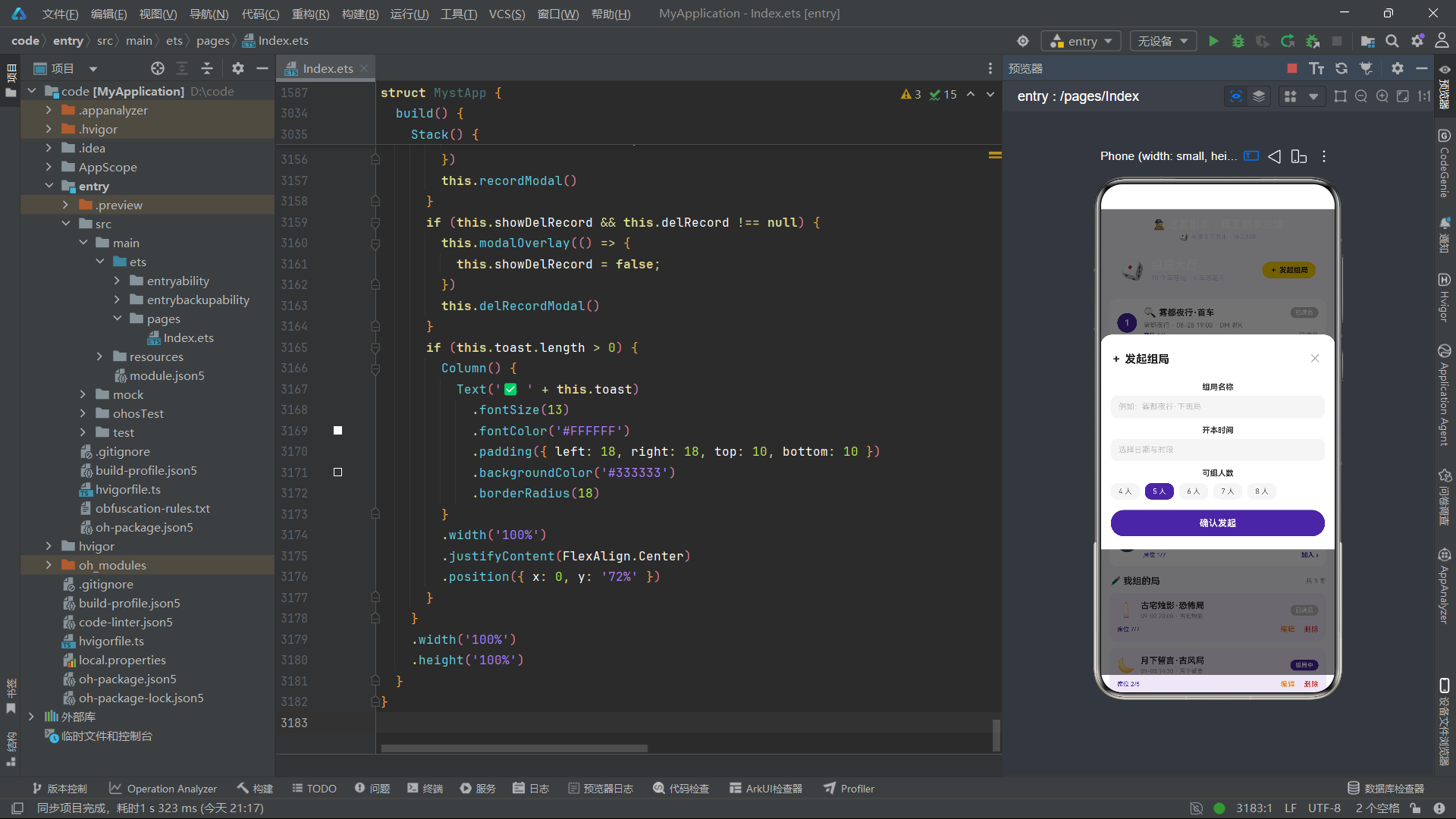
Task: Toggle the layers component tree view in previewer
Action: click(x=1259, y=96)
